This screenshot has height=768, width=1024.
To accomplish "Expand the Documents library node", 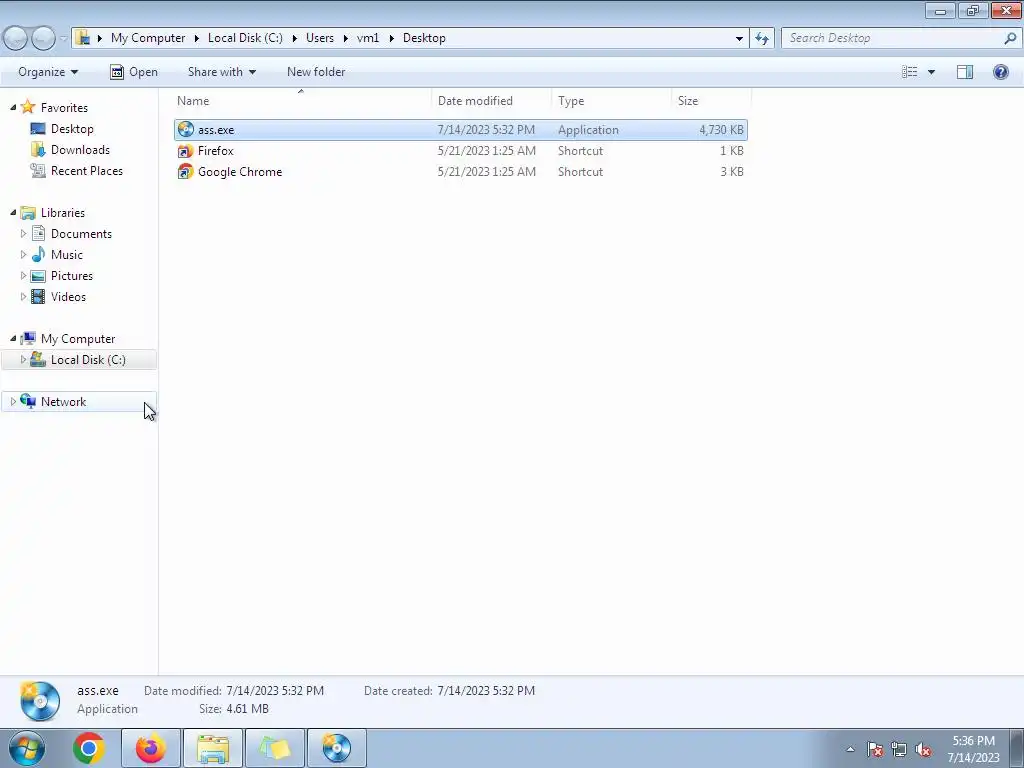I will click(x=24, y=234).
